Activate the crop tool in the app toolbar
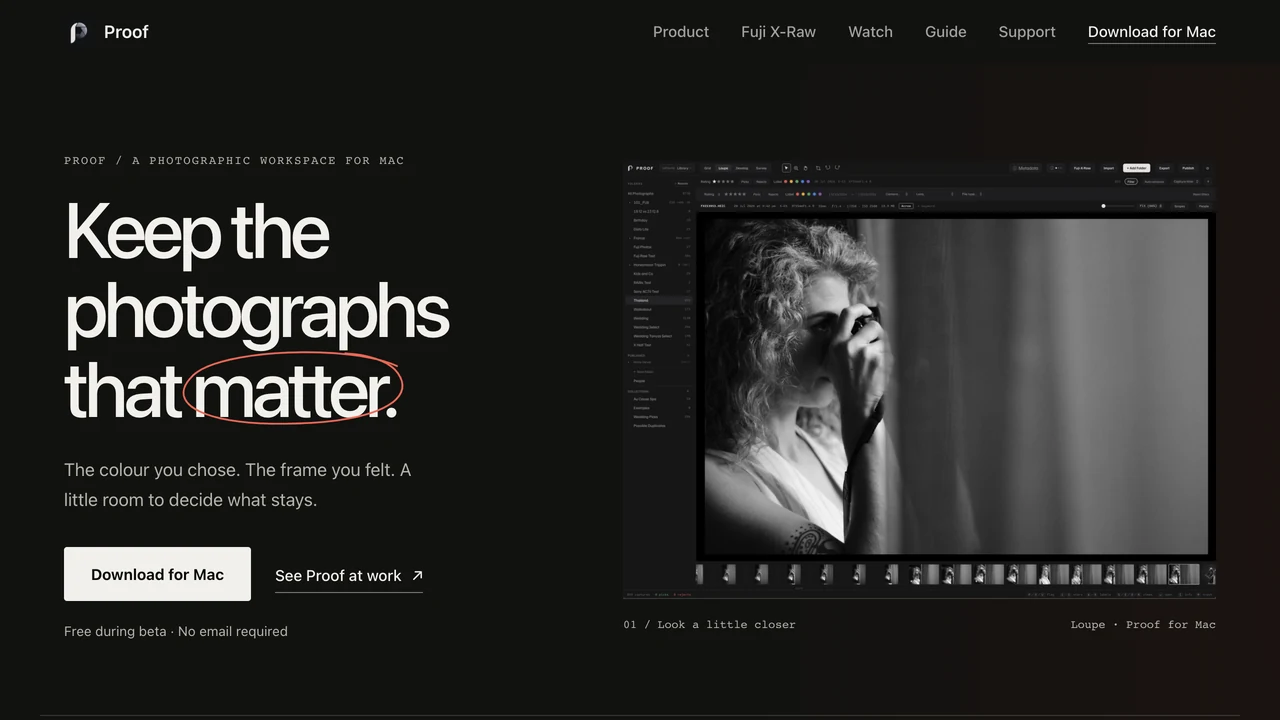Viewport: 1280px width, 720px height. (x=818, y=168)
